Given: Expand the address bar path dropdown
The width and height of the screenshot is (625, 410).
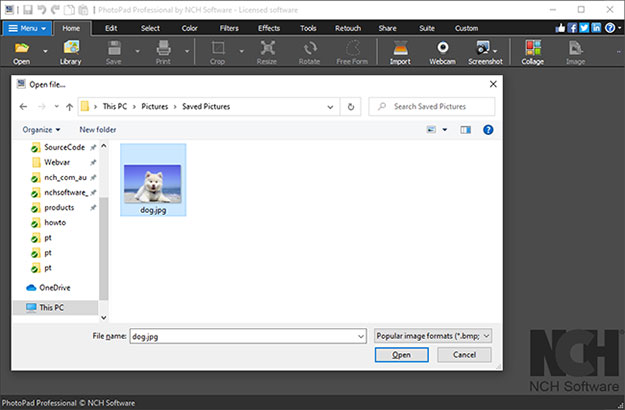Looking at the screenshot, I should click(330, 107).
